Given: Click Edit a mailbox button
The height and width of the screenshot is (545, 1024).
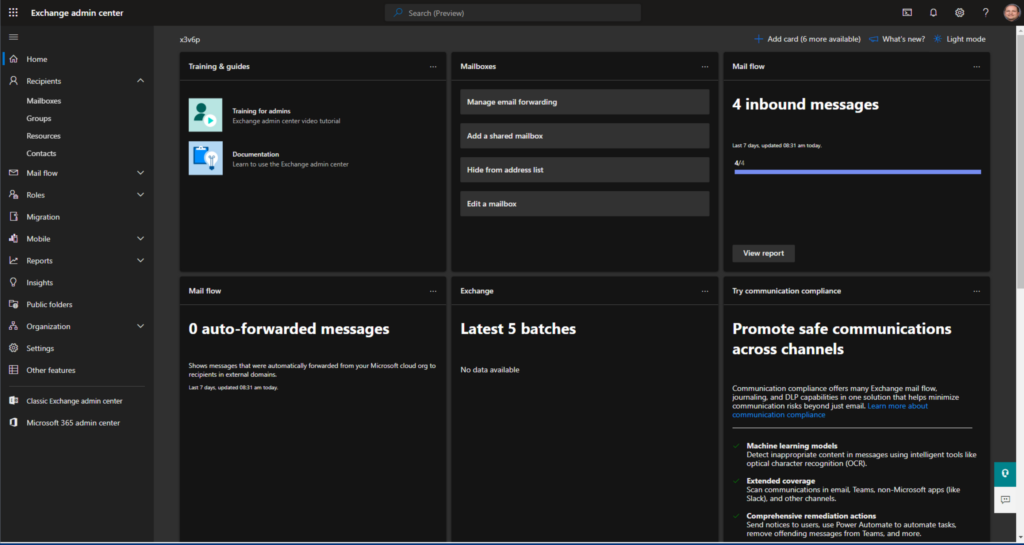Looking at the screenshot, I should [x=584, y=204].
